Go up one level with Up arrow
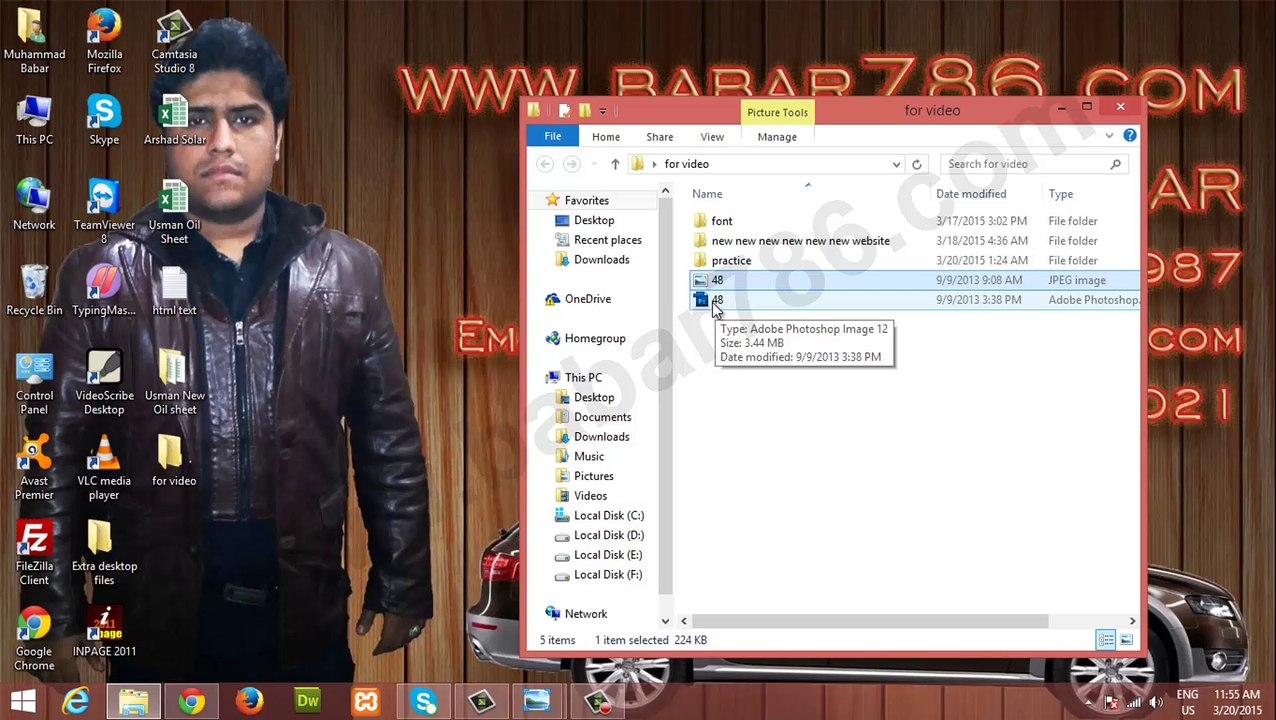 (x=614, y=164)
